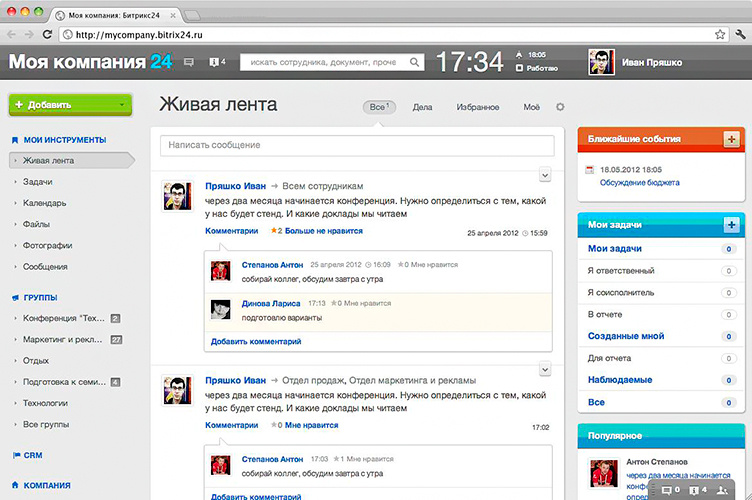
Task: Go forward with browser forward arrow
Action: pyautogui.click(x=29, y=35)
